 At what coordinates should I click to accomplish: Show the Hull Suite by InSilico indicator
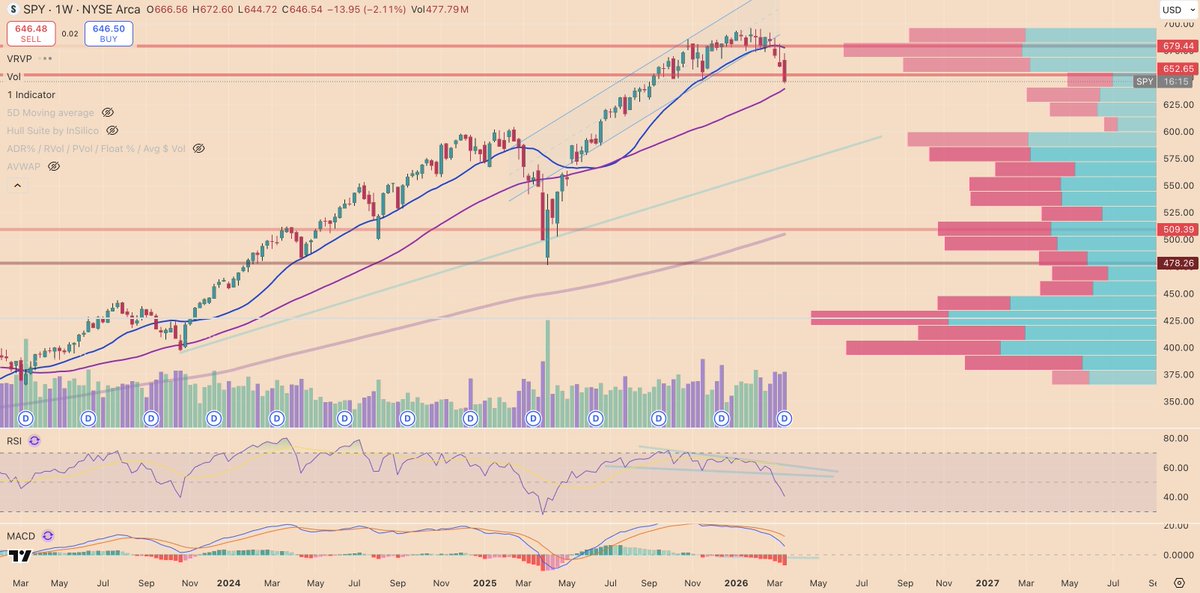click(x=112, y=130)
